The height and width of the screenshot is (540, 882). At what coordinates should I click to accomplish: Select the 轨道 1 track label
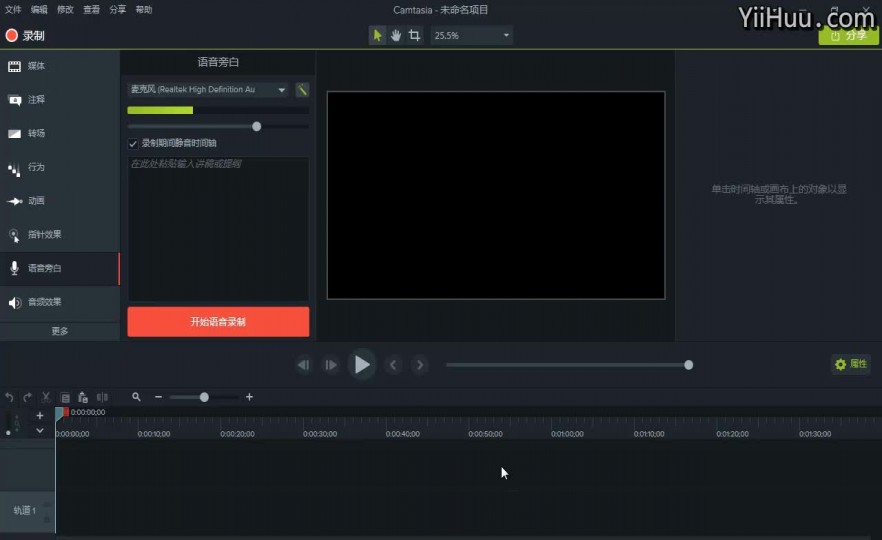point(25,510)
